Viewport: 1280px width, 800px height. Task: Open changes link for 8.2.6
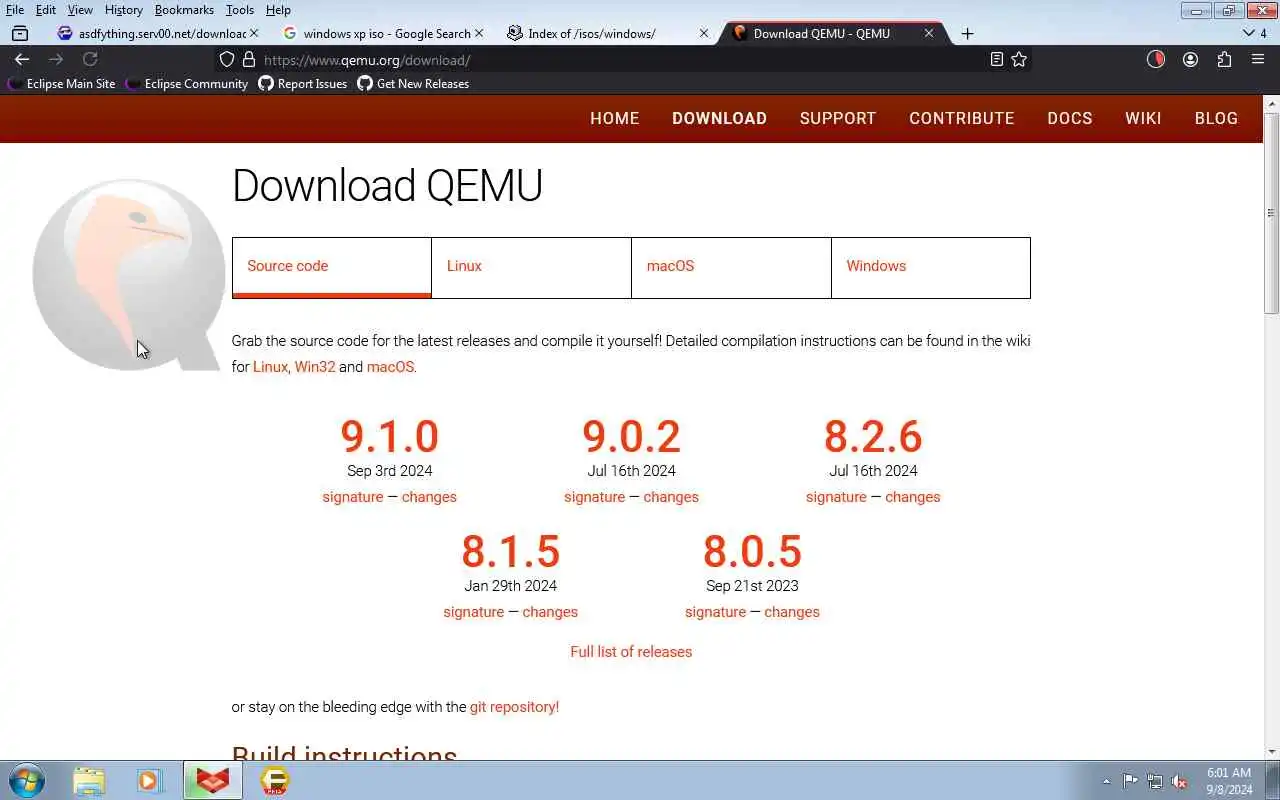912,497
